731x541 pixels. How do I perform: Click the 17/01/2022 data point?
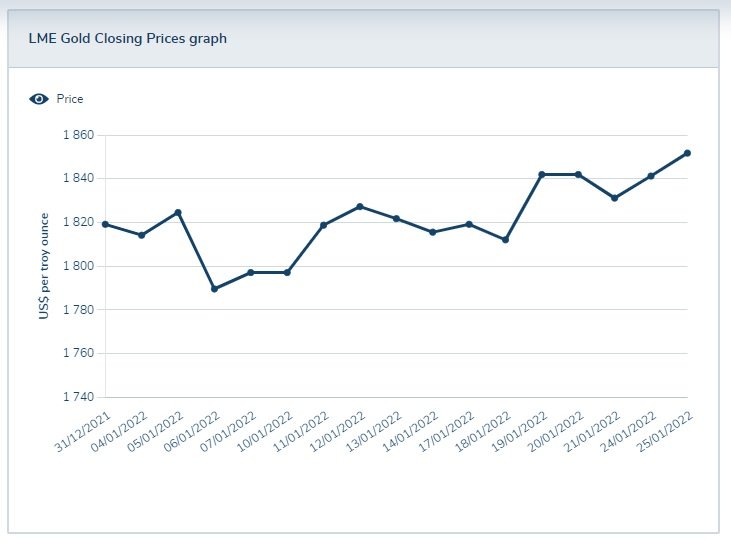[x=469, y=224]
